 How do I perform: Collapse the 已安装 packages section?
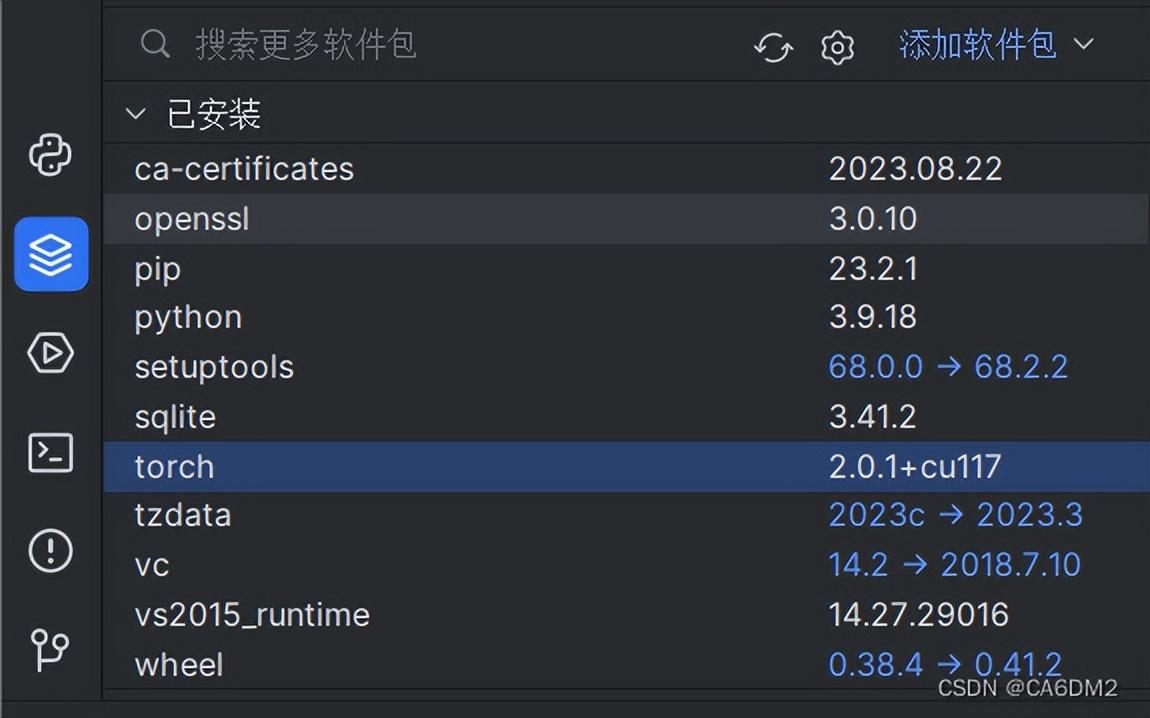click(x=136, y=113)
